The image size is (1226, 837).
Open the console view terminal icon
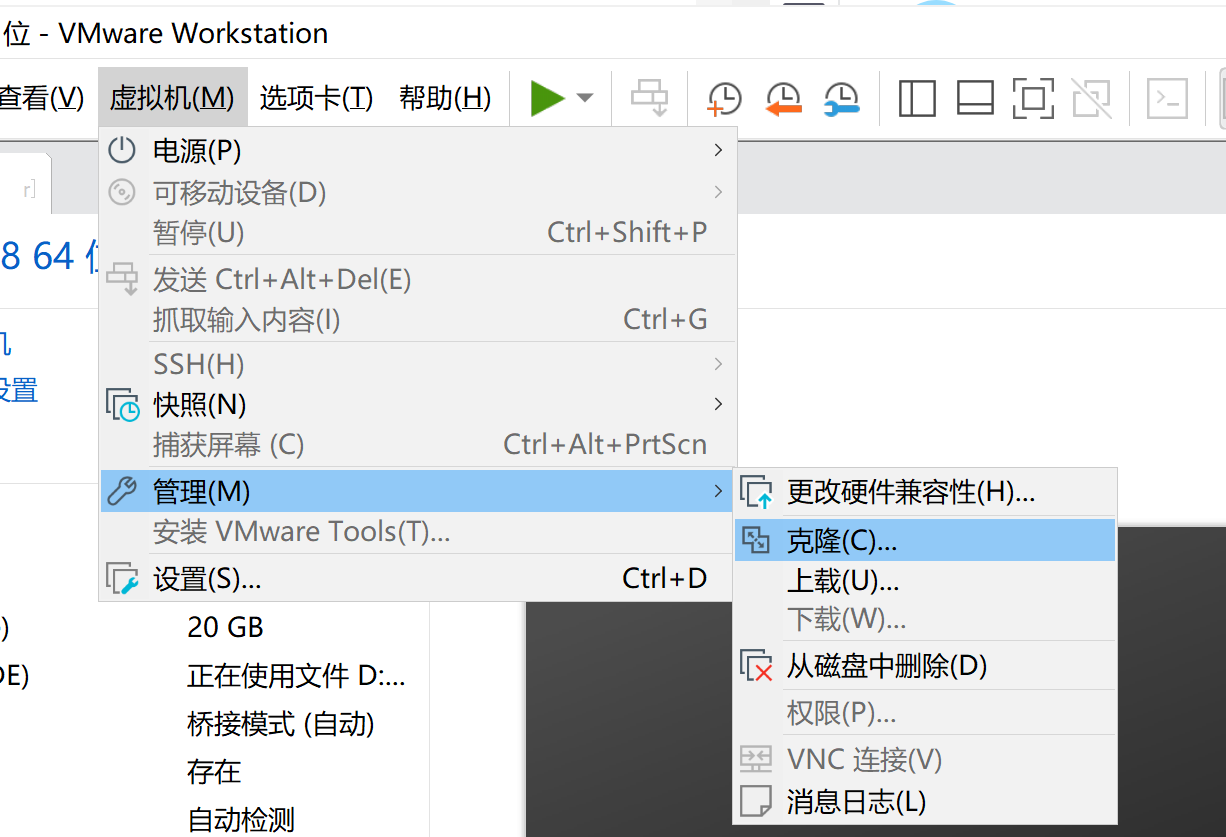[1167, 98]
